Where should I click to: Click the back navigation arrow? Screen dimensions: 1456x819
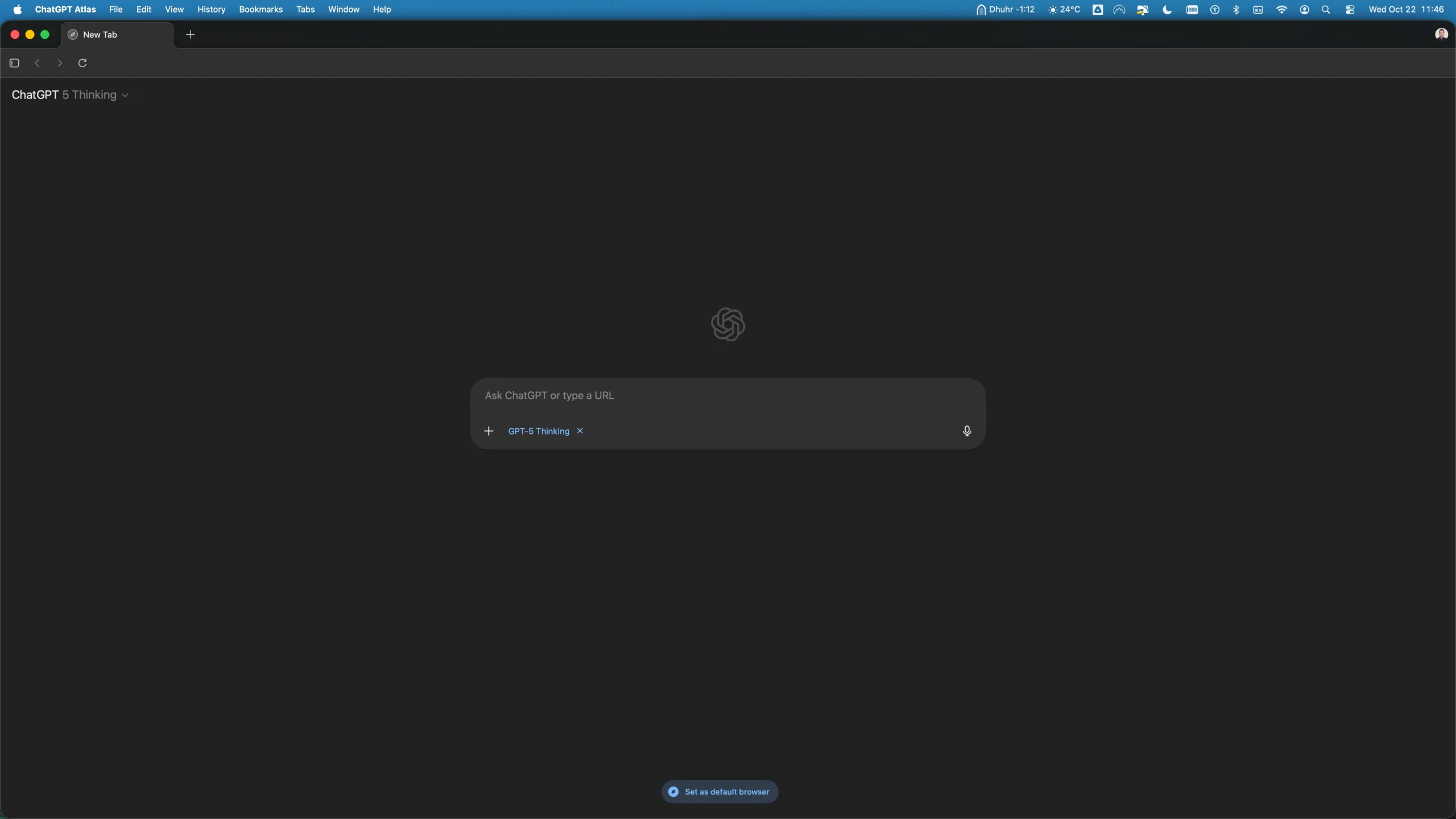click(37, 63)
